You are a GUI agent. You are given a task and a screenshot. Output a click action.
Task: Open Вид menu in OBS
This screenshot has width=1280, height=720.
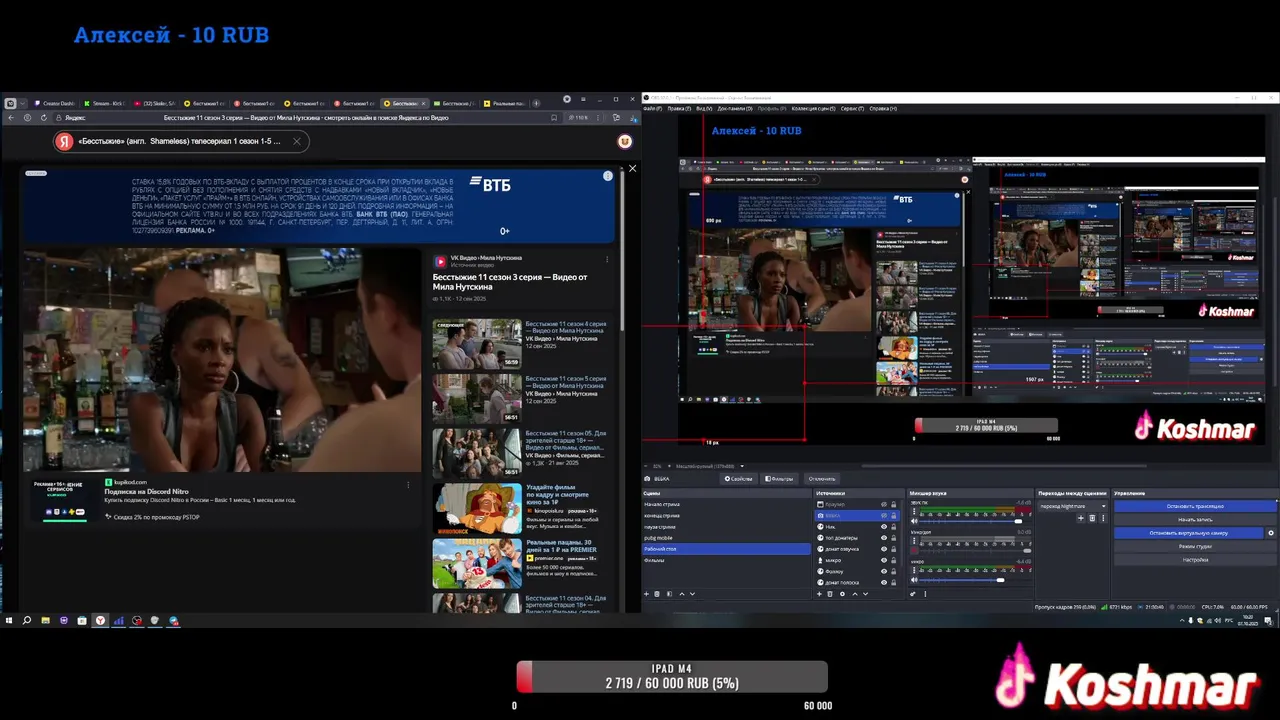704,108
